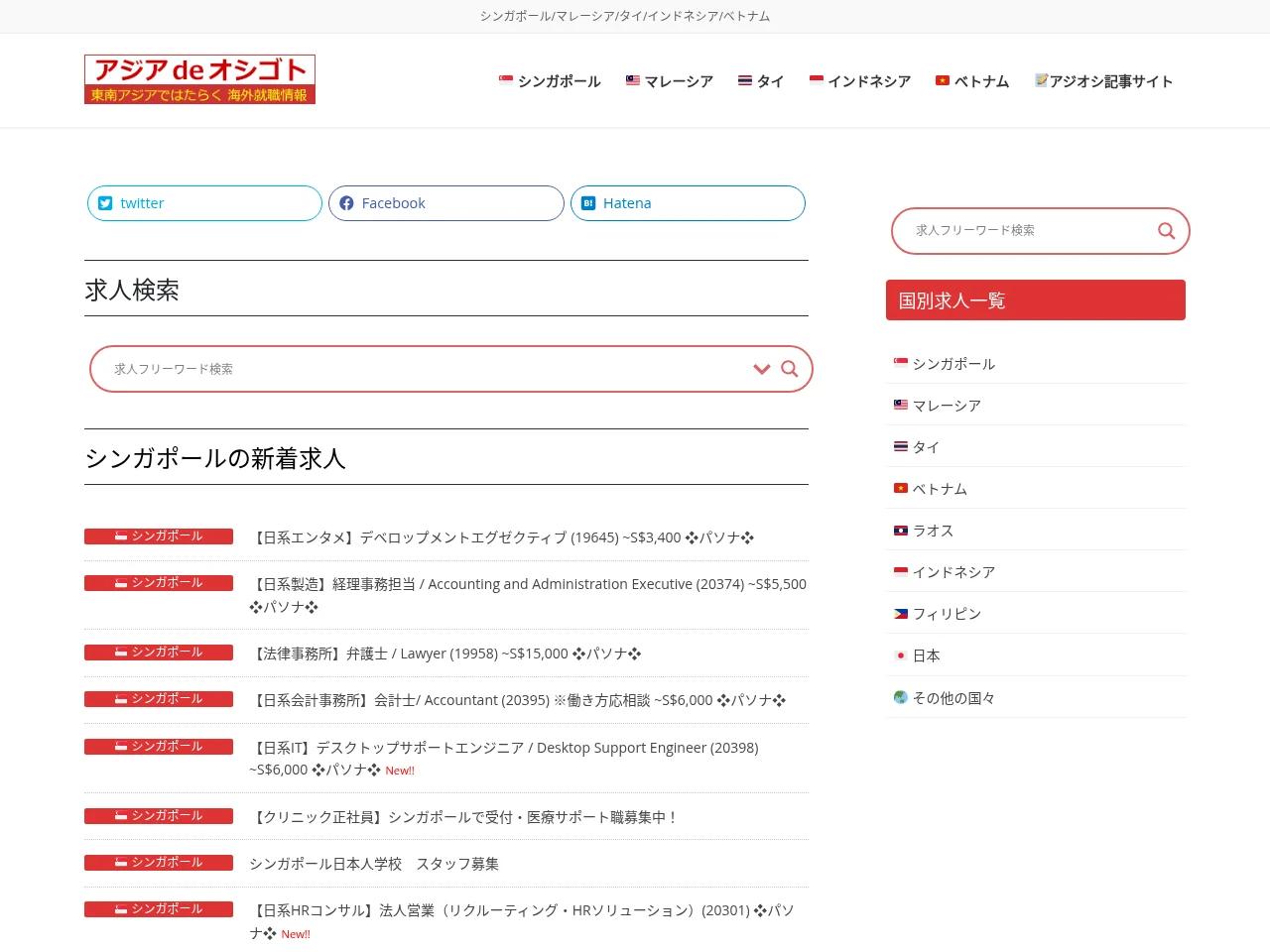Open the 日系エンタメ デベロップメントエグゼクティブ job listing
Screen dimensions: 1270x952
[x=502, y=537]
